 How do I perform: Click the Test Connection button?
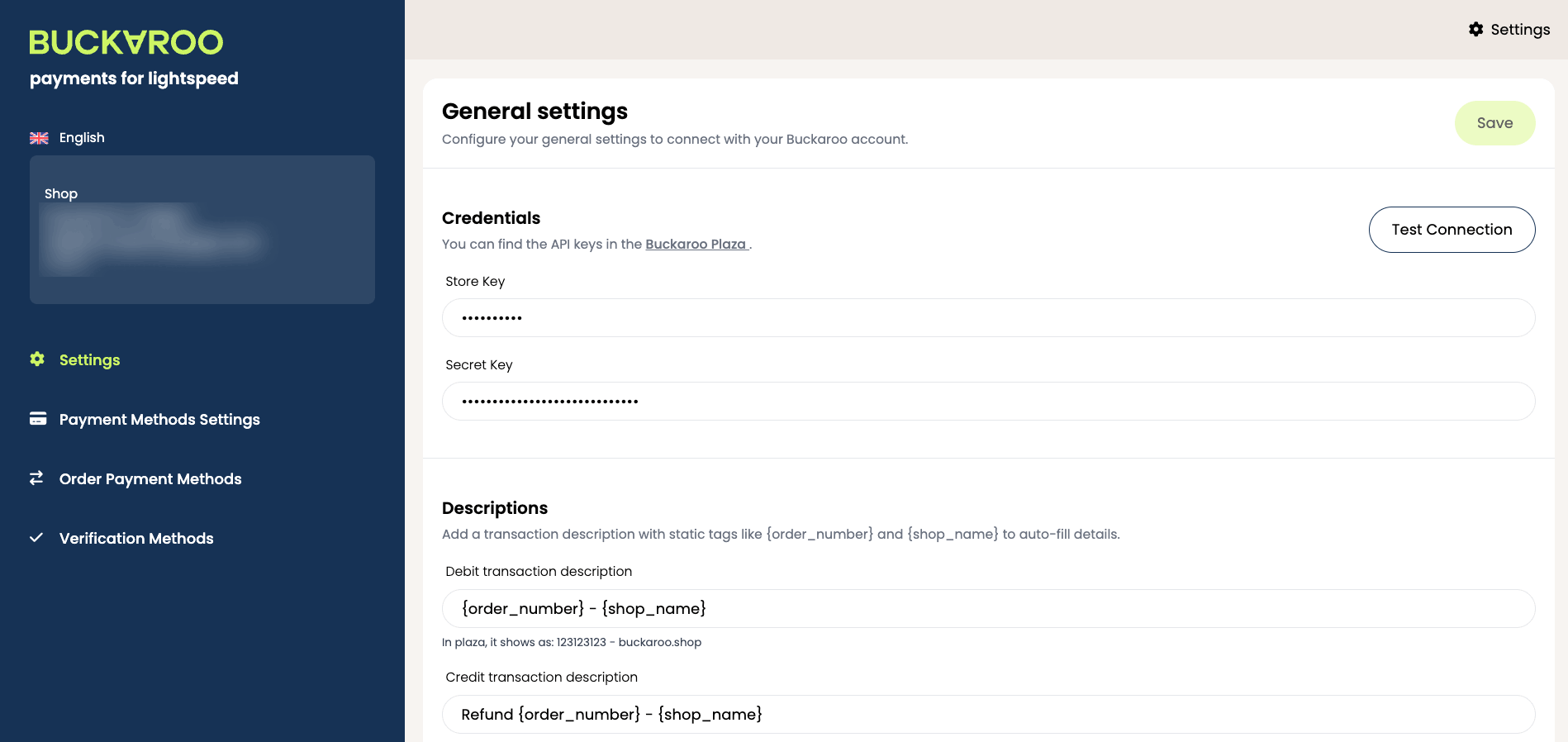(x=1452, y=230)
